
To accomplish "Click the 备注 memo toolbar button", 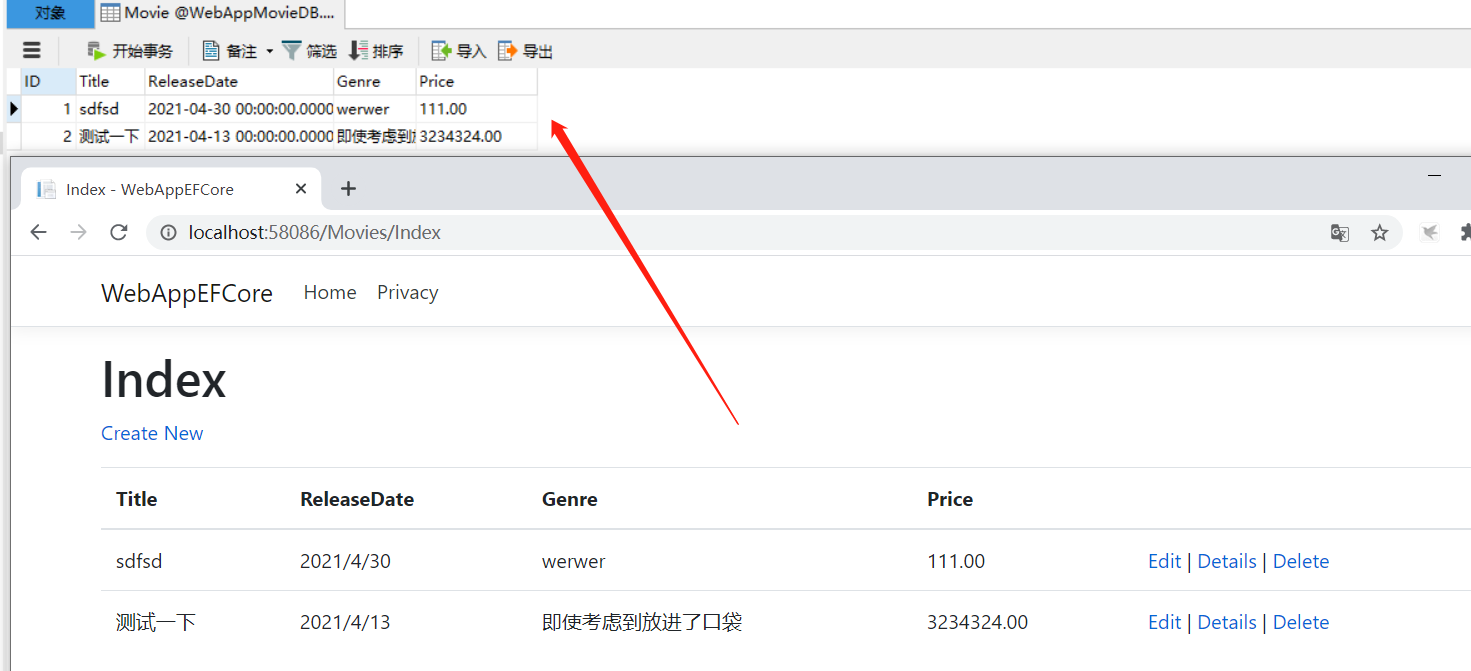I will [x=230, y=51].
